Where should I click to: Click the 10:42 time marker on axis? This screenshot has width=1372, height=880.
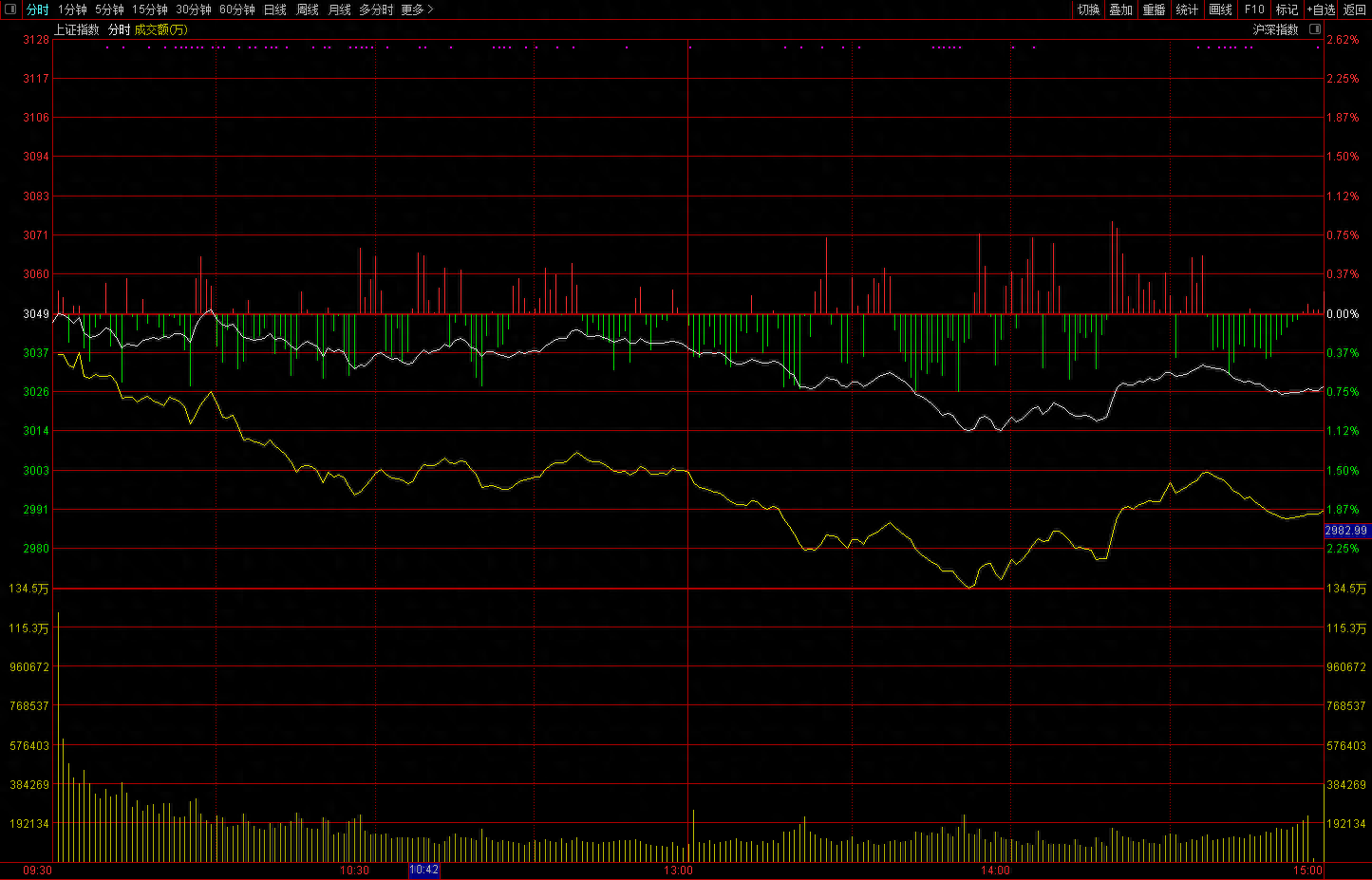click(424, 870)
